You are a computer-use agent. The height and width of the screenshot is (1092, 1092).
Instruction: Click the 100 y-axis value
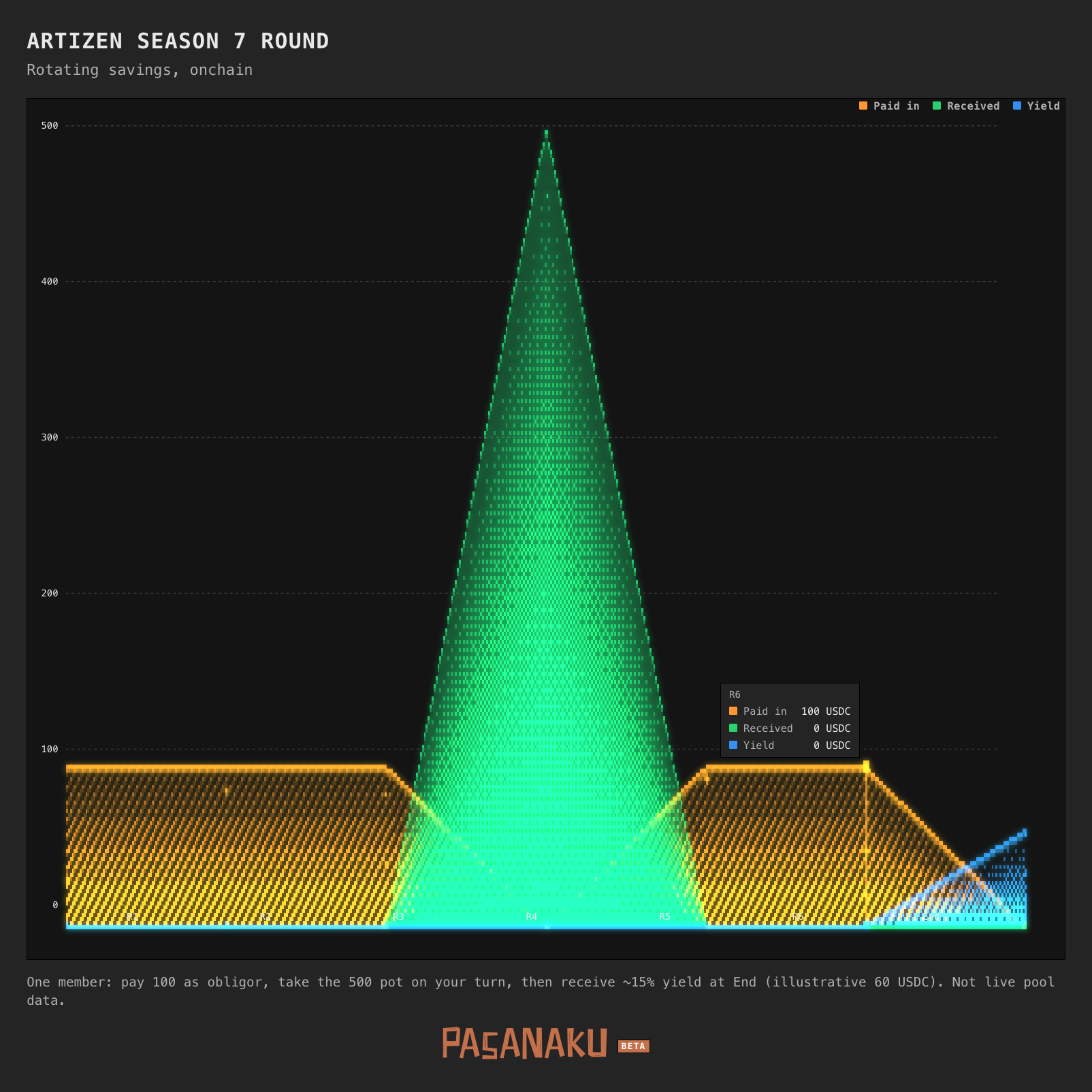coord(50,749)
